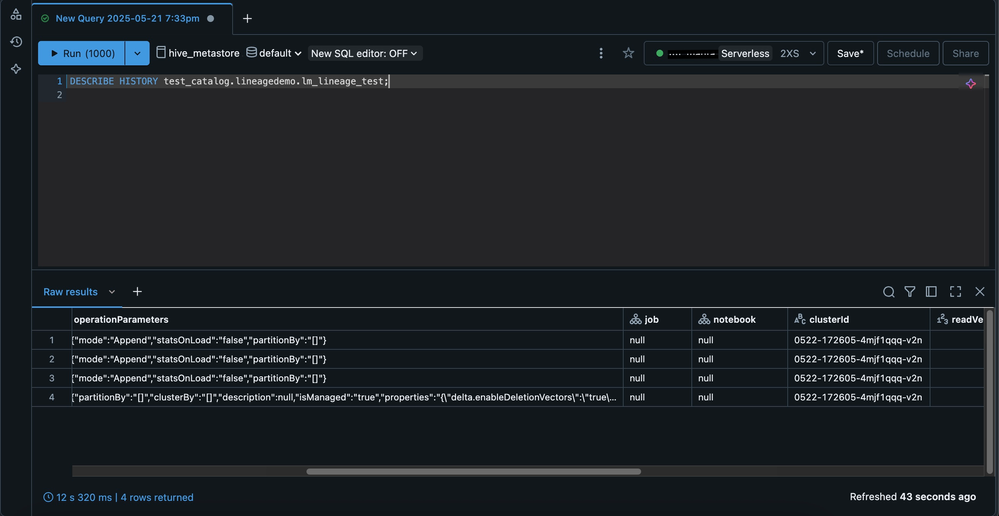Image resolution: width=999 pixels, height=516 pixels.
Task: Open the default schema dropdown
Action: (274, 53)
